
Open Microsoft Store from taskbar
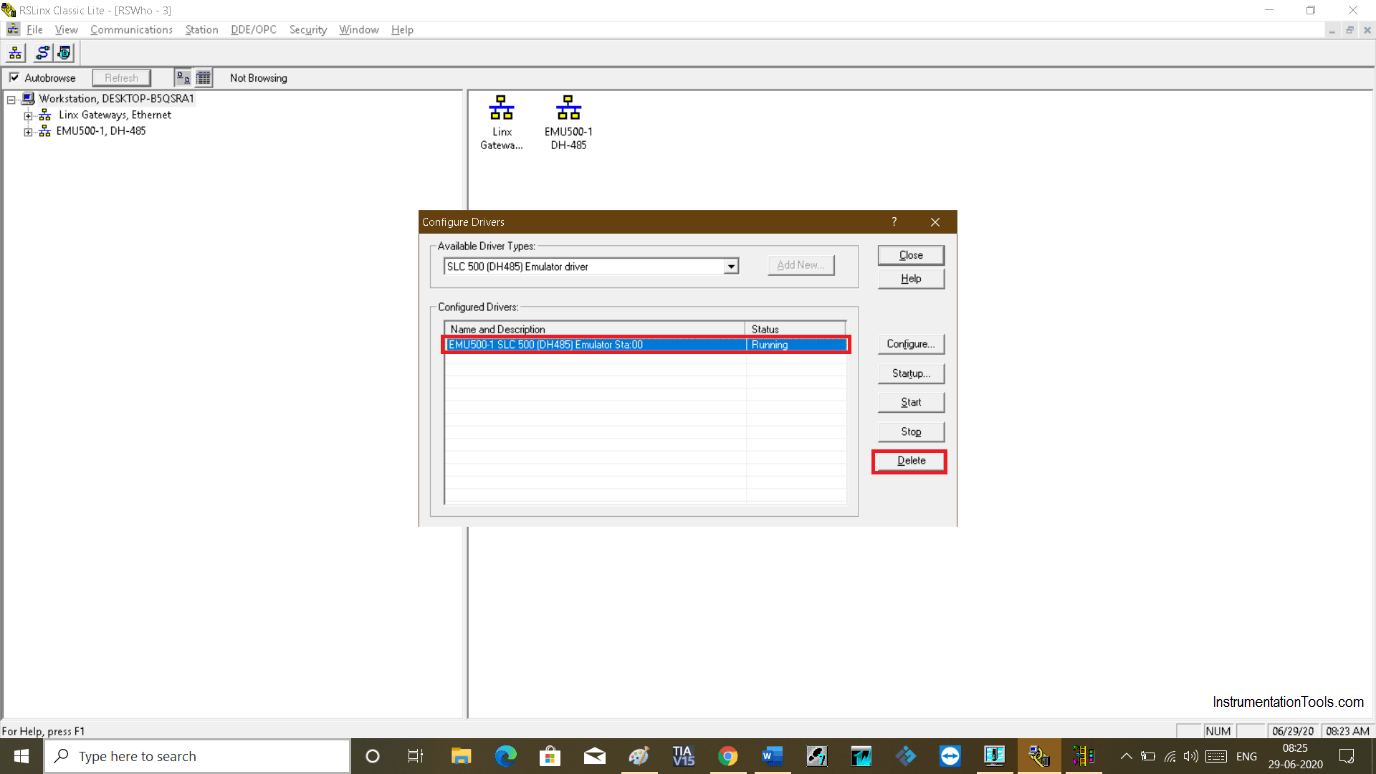pos(550,756)
